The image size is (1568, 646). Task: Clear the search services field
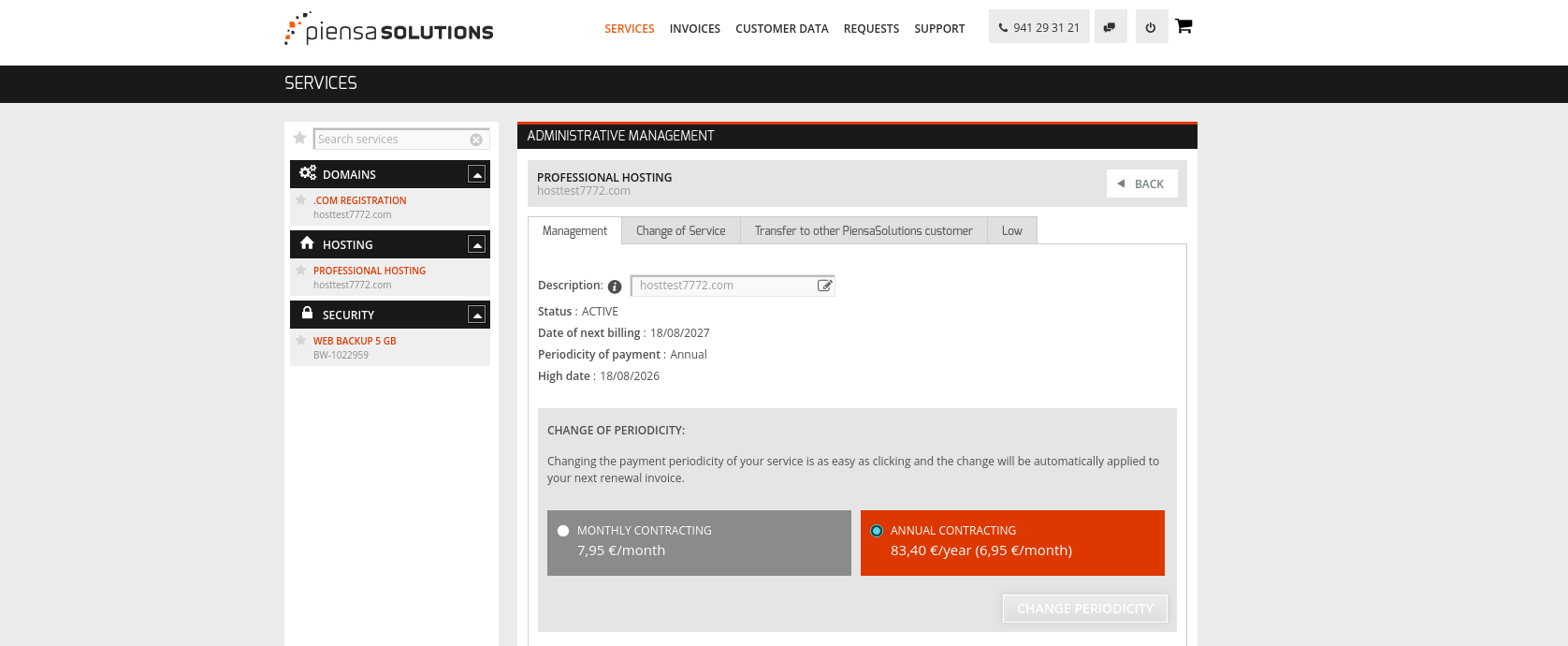click(x=476, y=139)
